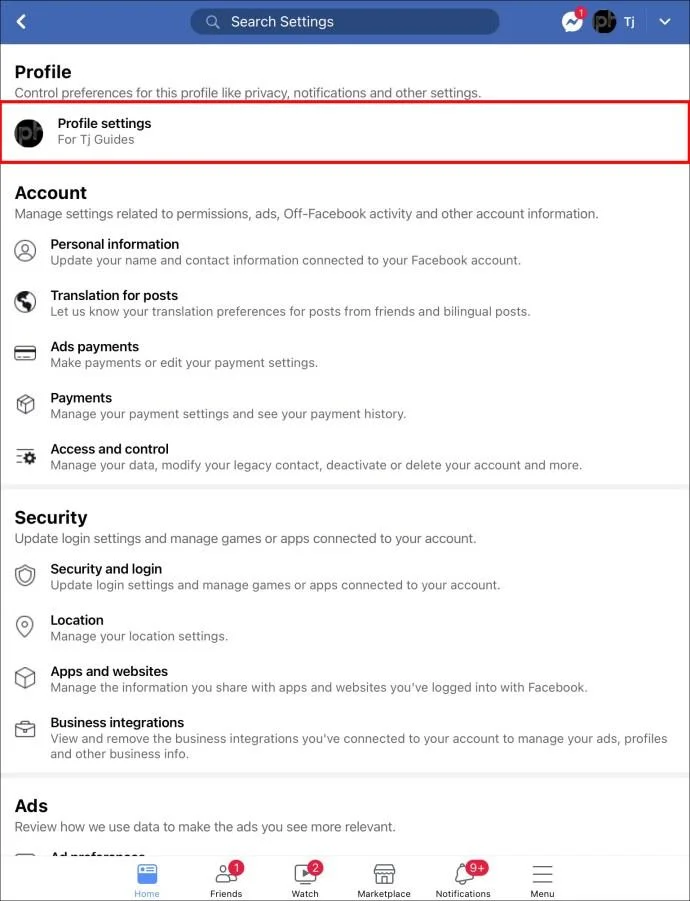Viewport: 690px width, 901px height.
Task: Tap the back arrow in the header
Action: (21, 22)
